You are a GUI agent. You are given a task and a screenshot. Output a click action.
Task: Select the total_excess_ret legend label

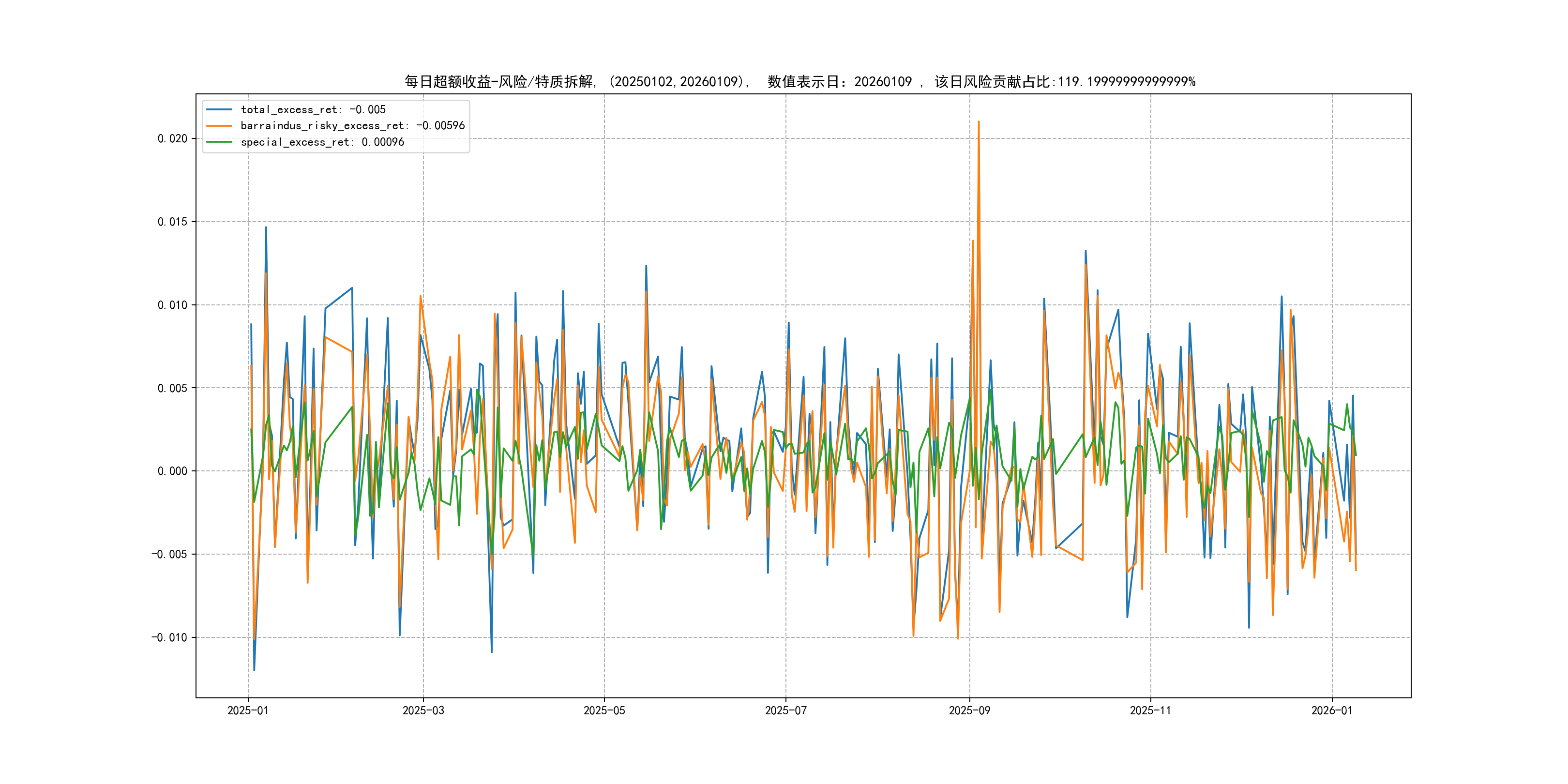pyautogui.click(x=313, y=109)
